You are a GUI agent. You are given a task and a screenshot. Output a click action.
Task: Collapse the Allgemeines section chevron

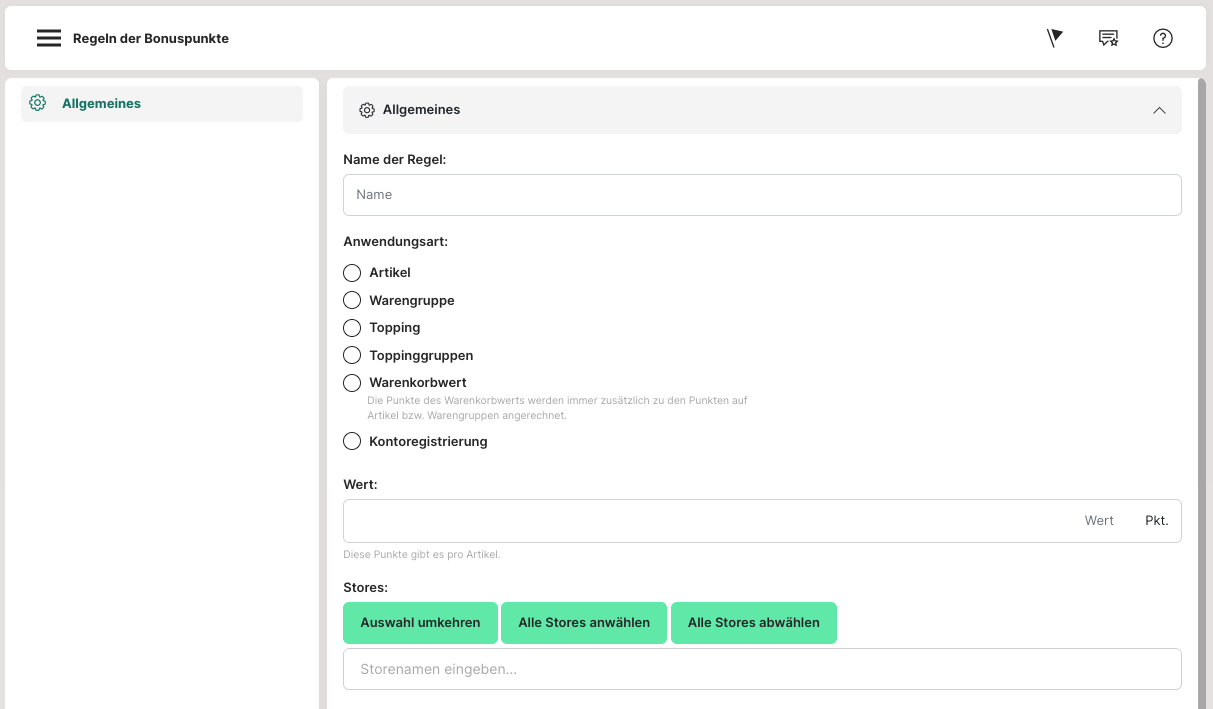1159,110
